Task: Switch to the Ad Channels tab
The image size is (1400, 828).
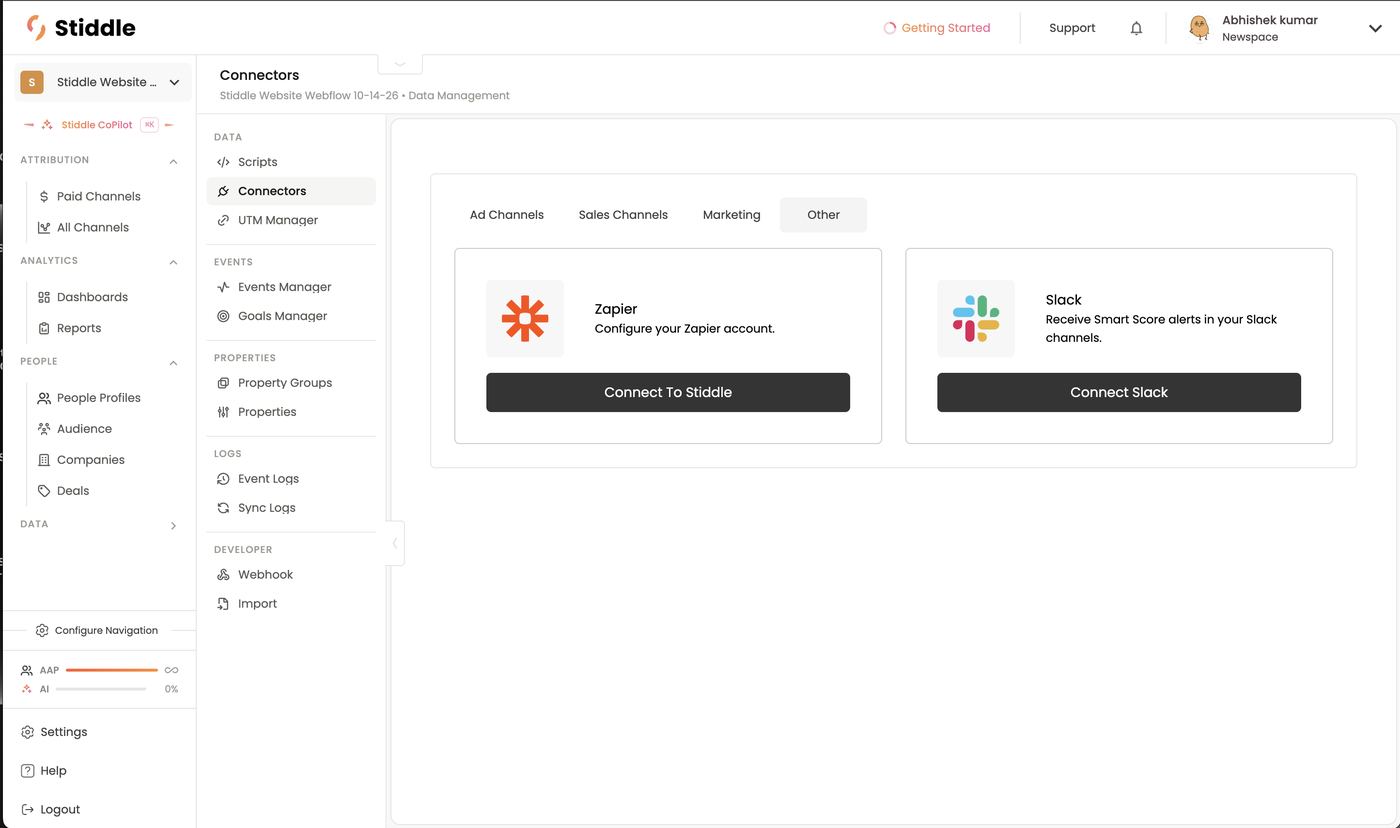Action: 507,215
